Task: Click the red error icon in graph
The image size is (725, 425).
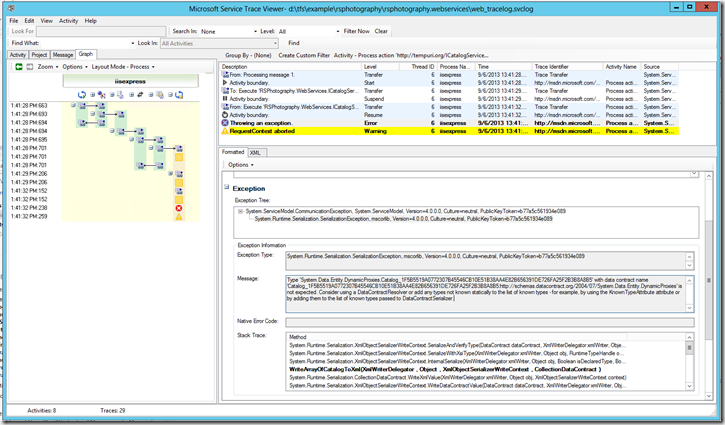Action: [x=178, y=208]
